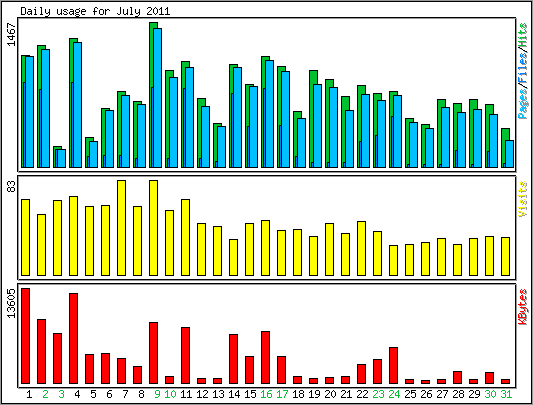Click the cyan Files bar for day 16

point(270,114)
